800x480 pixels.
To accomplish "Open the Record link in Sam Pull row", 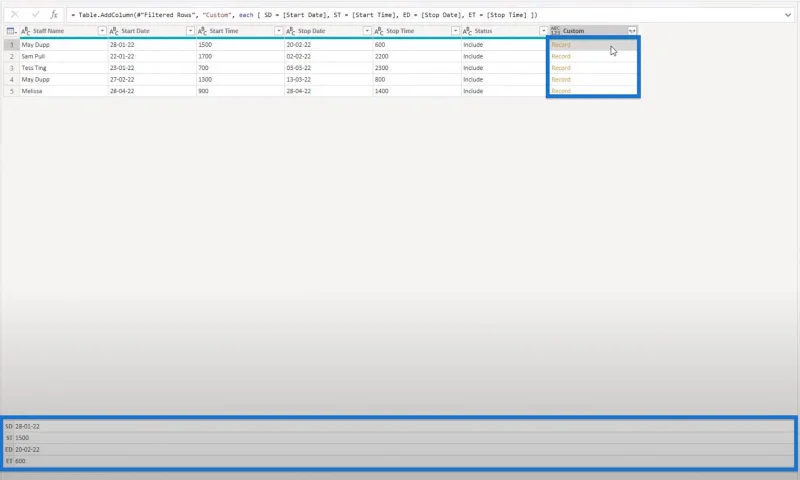I will 561,57.
